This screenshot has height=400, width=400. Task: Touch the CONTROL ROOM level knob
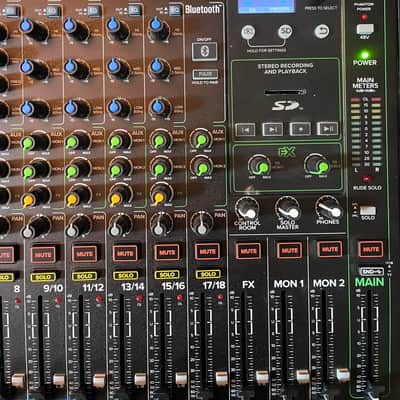[247, 209]
